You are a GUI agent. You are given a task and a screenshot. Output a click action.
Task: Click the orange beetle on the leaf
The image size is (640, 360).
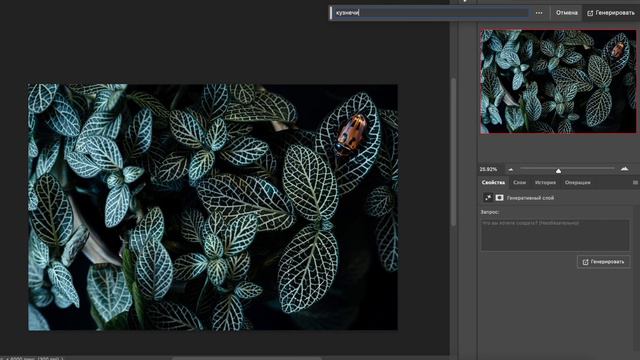(350, 135)
